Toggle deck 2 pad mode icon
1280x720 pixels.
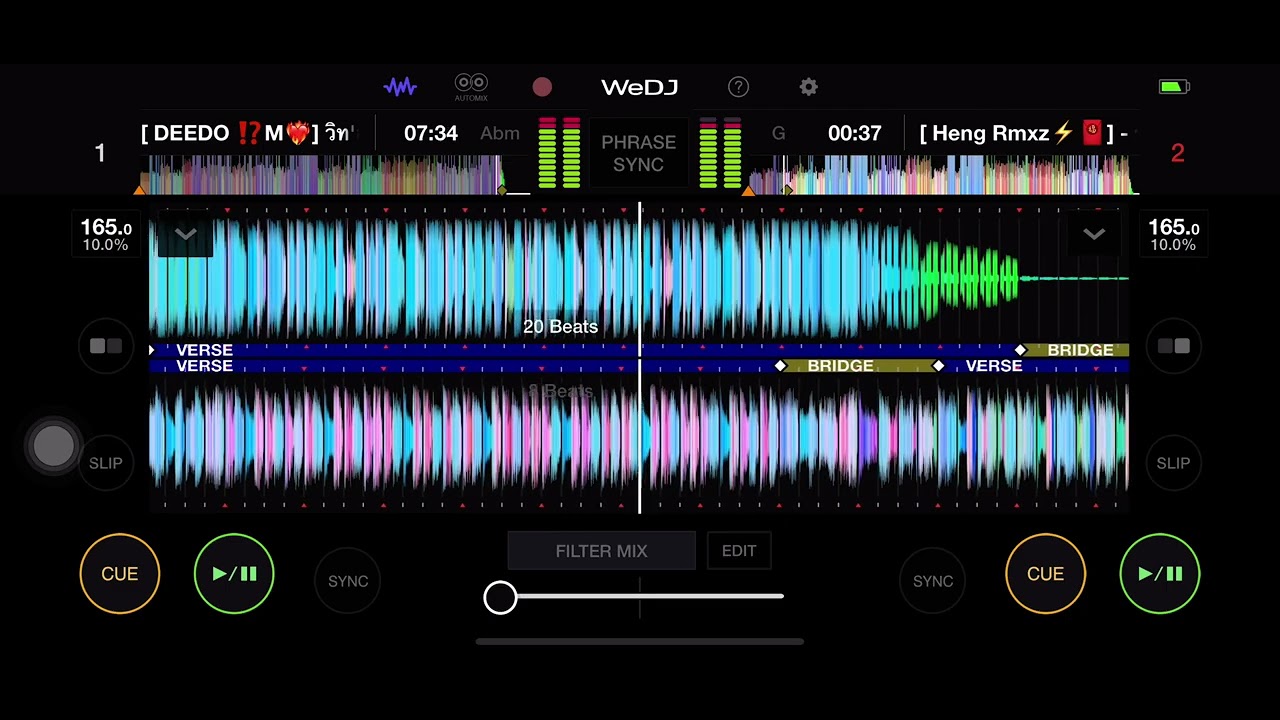click(1173, 346)
